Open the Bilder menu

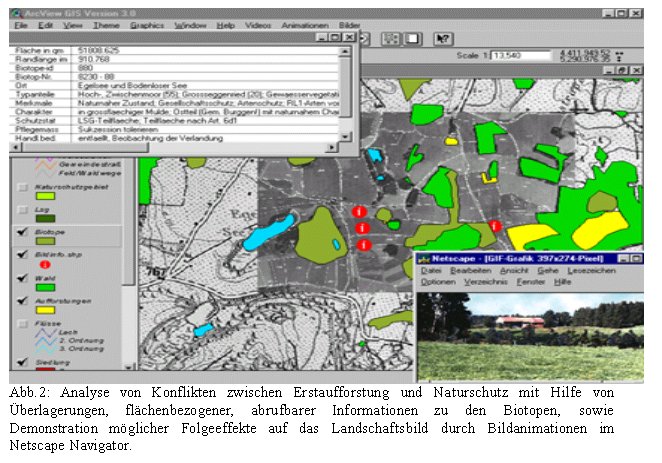point(350,25)
